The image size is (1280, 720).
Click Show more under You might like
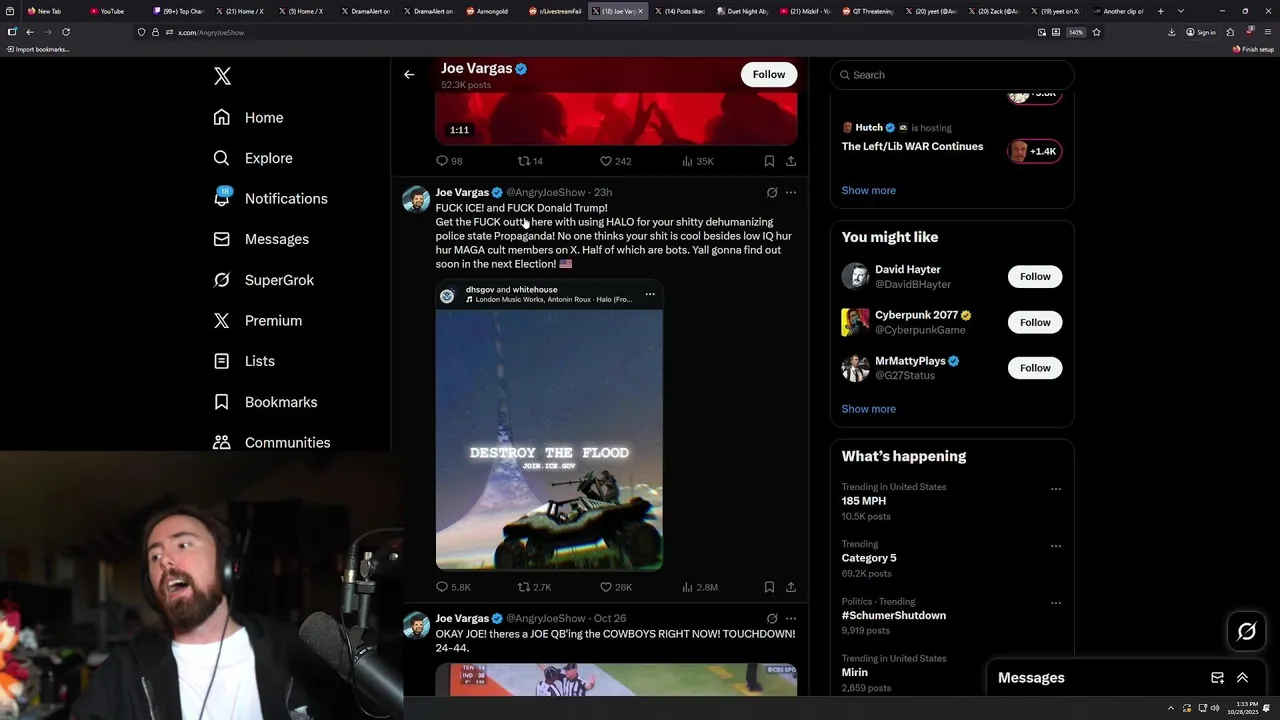[x=868, y=409]
